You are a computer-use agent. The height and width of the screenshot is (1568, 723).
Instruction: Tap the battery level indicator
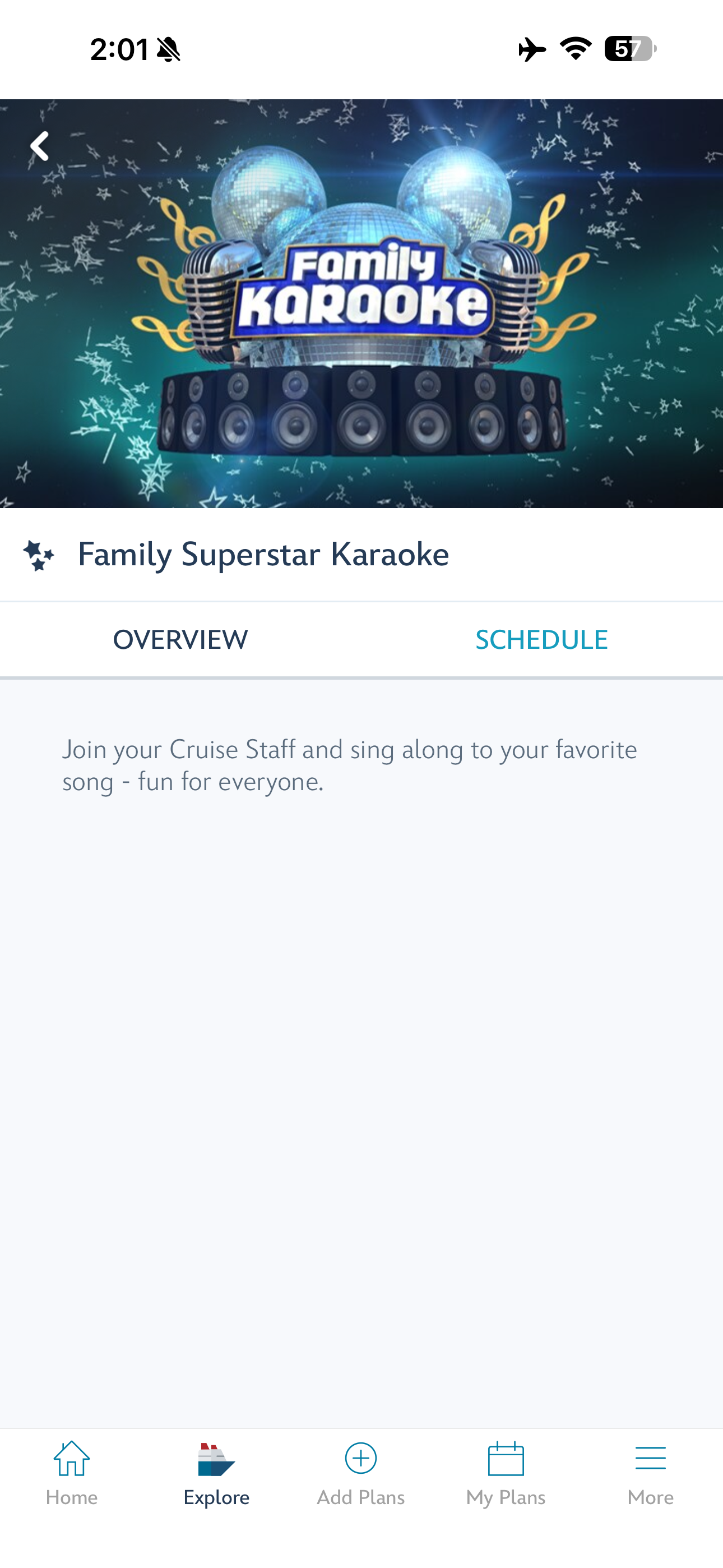[x=631, y=49]
